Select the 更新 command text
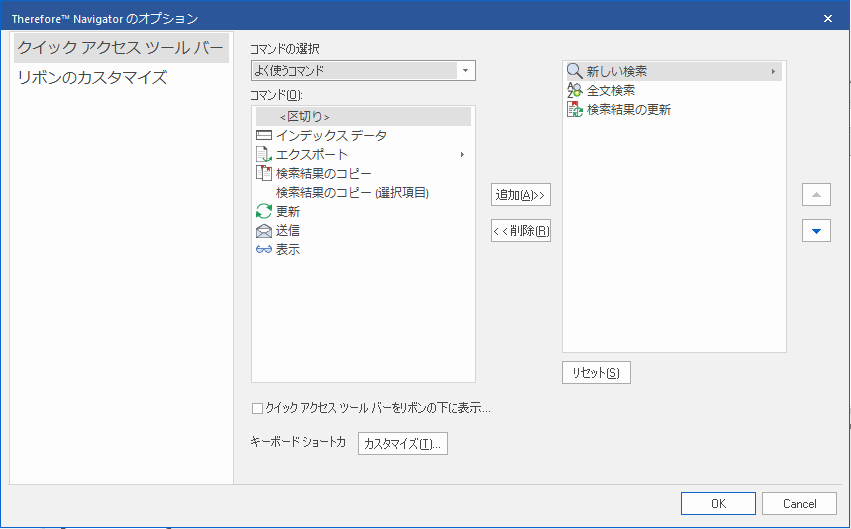The image size is (851, 529). pos(288,212)
